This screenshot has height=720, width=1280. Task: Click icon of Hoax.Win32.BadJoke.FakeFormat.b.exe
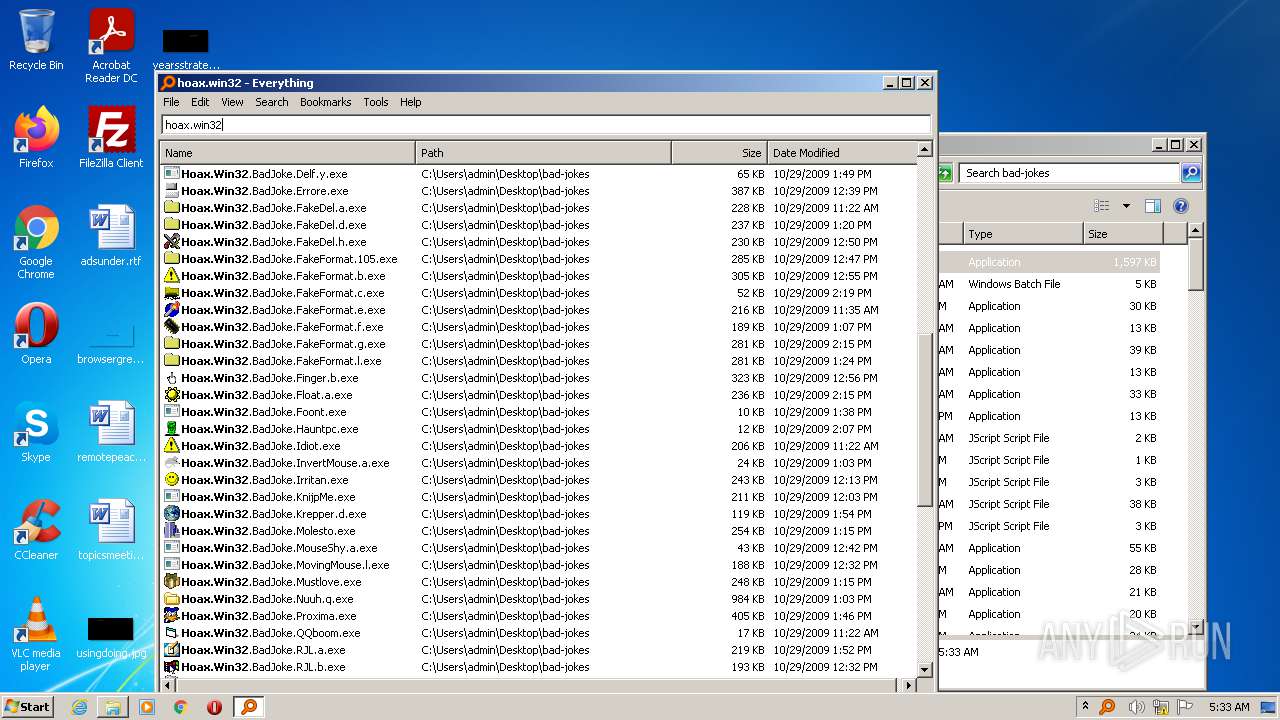point(172,275)
